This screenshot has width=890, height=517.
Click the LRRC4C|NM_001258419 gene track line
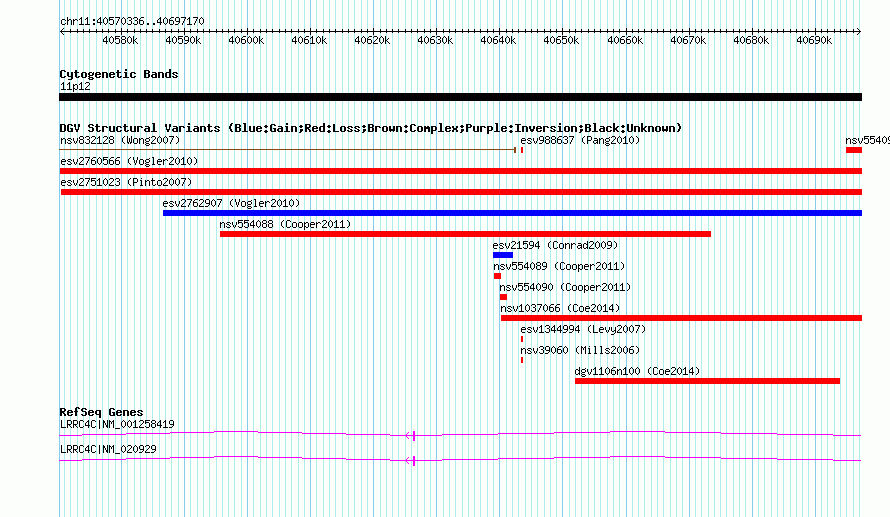tap(460, 434)
